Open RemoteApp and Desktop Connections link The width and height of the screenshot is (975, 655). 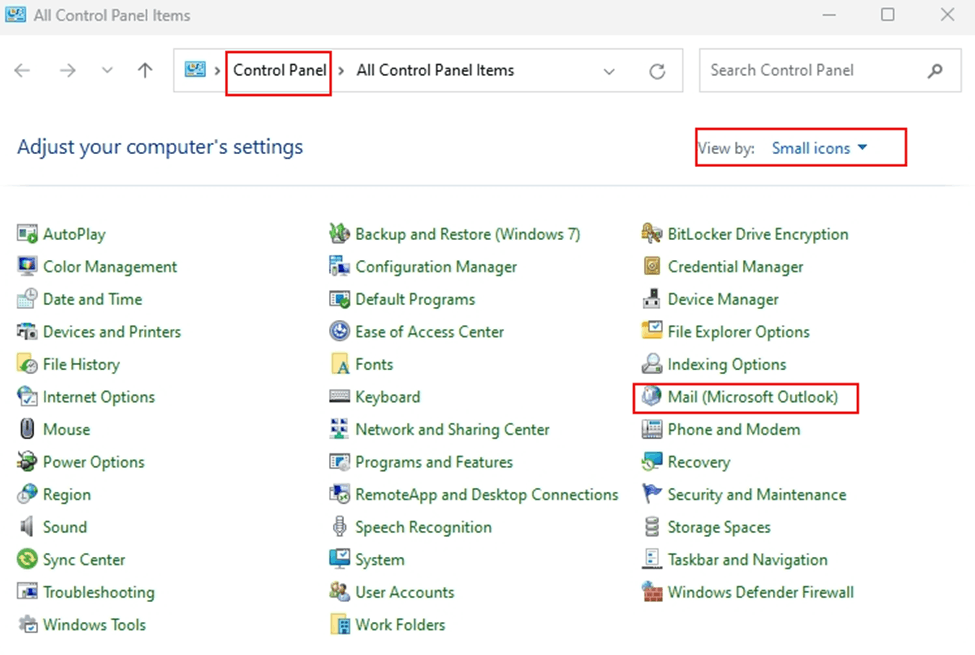pyautogui.click(x=487, y=495)
